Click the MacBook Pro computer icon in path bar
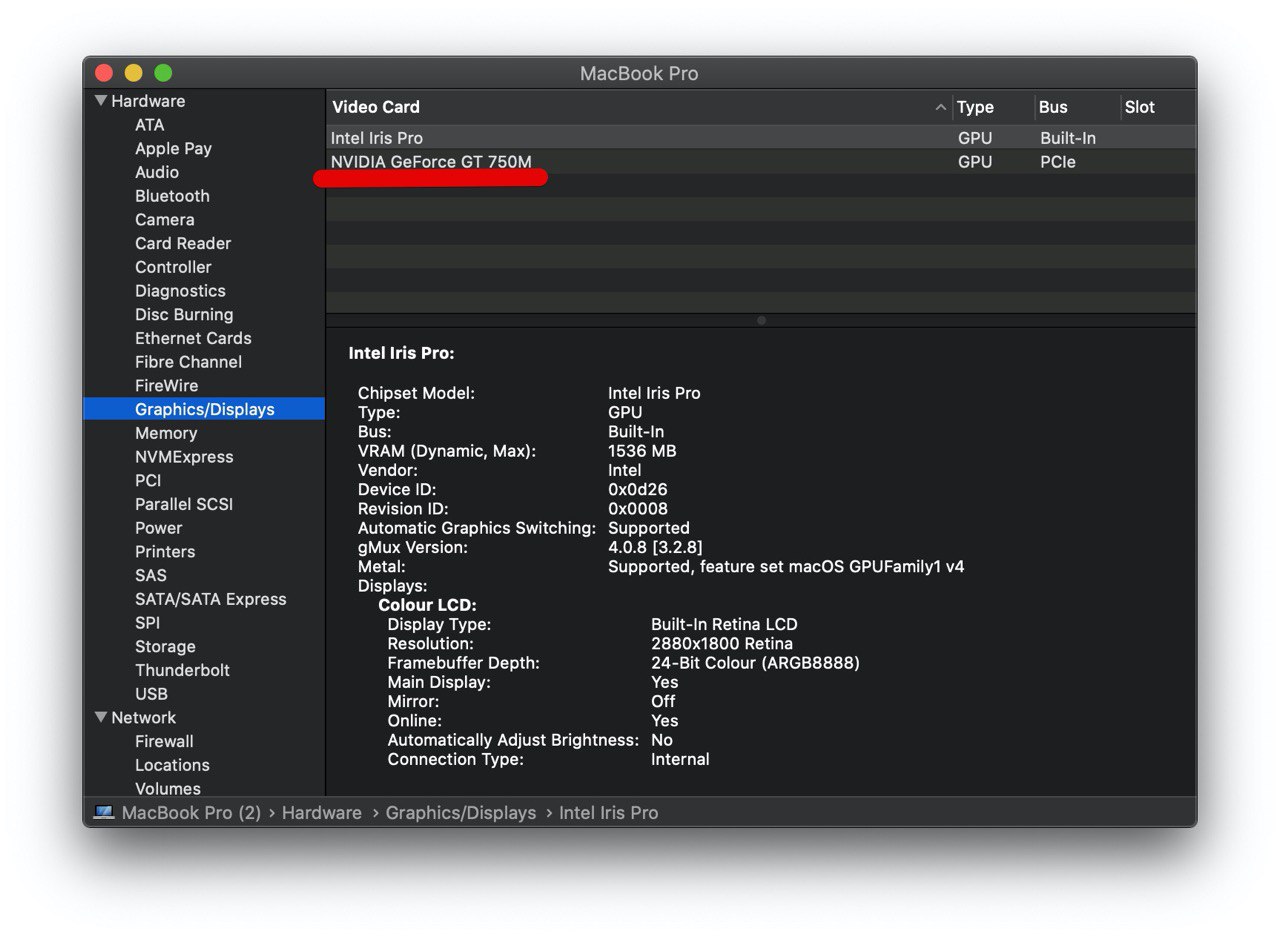Screen dimensions: 1280x937 [104, 813]
